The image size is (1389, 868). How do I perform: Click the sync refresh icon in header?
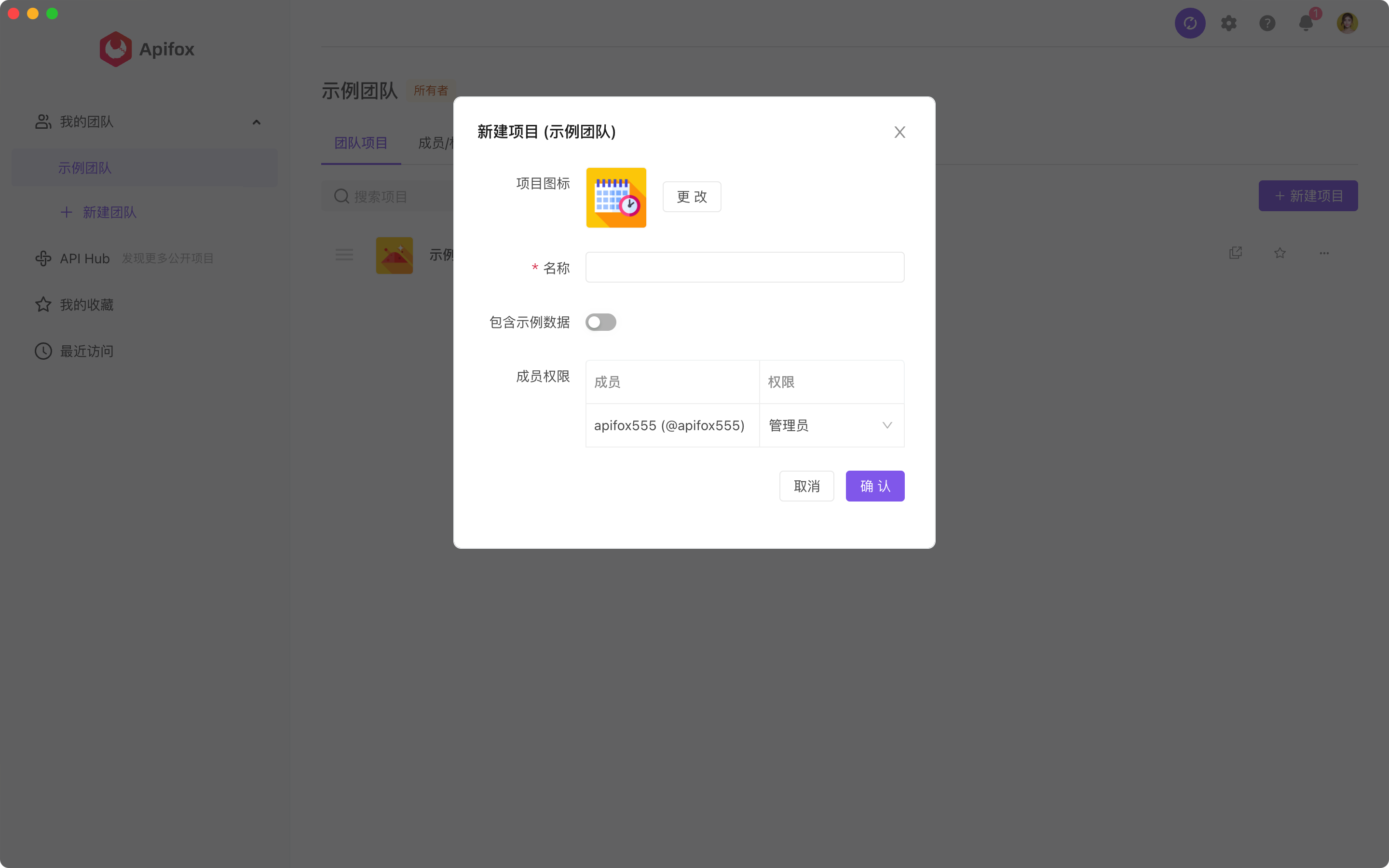pyautogui.click(x=1189, y=23)
